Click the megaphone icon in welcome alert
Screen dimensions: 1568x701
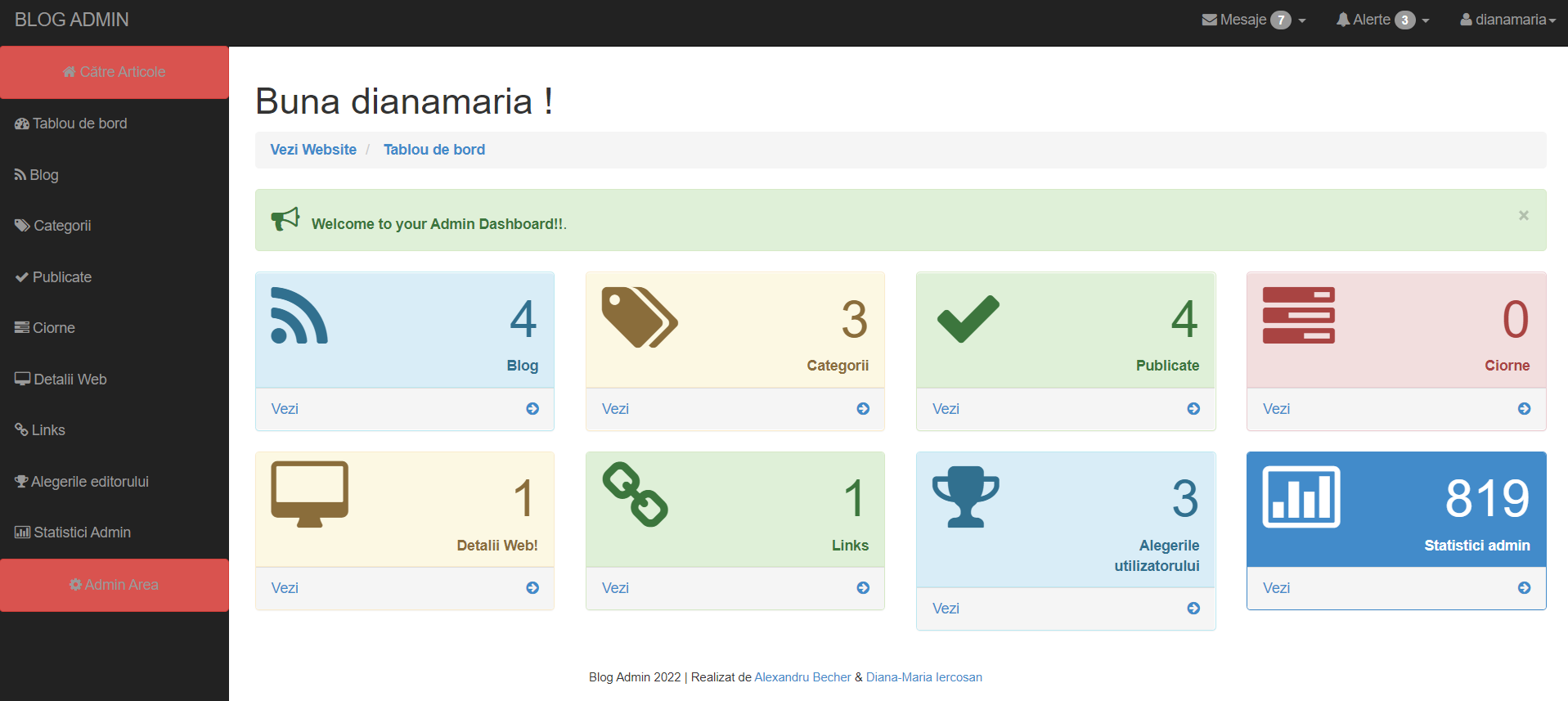coord(285,219)
